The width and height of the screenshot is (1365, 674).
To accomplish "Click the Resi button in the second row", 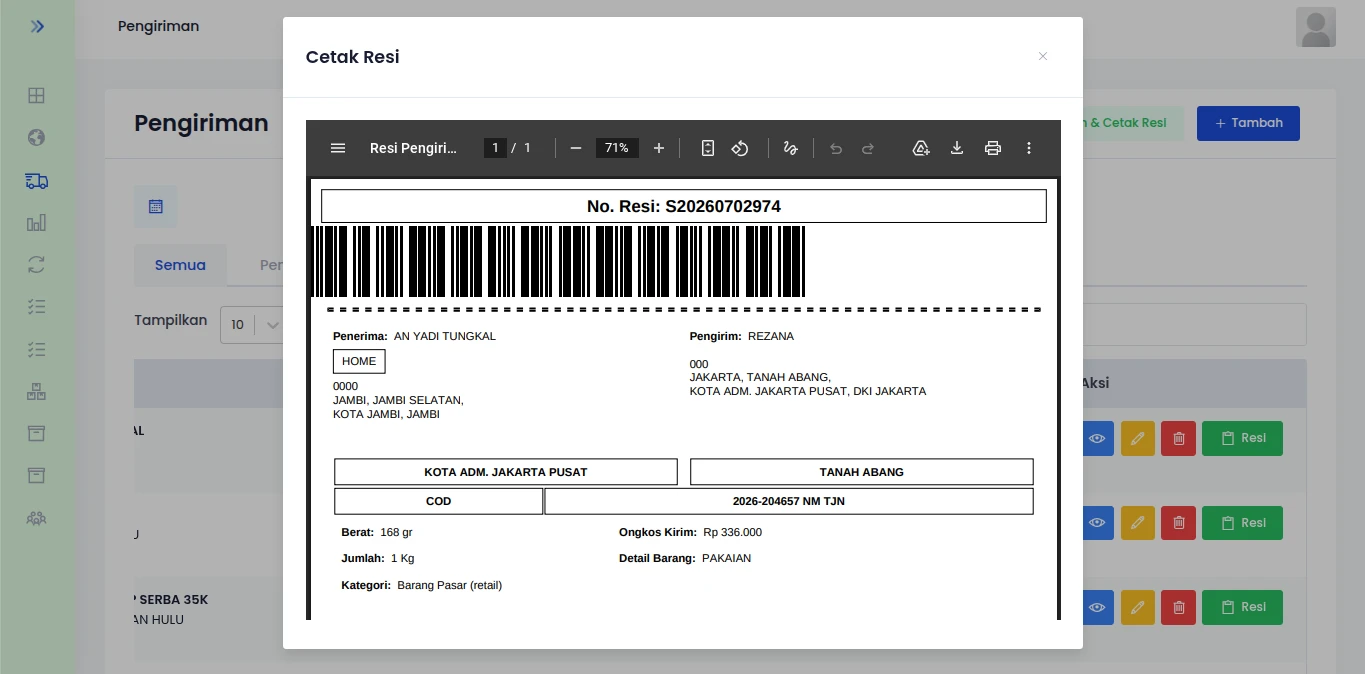I will tap(1243, 523).
